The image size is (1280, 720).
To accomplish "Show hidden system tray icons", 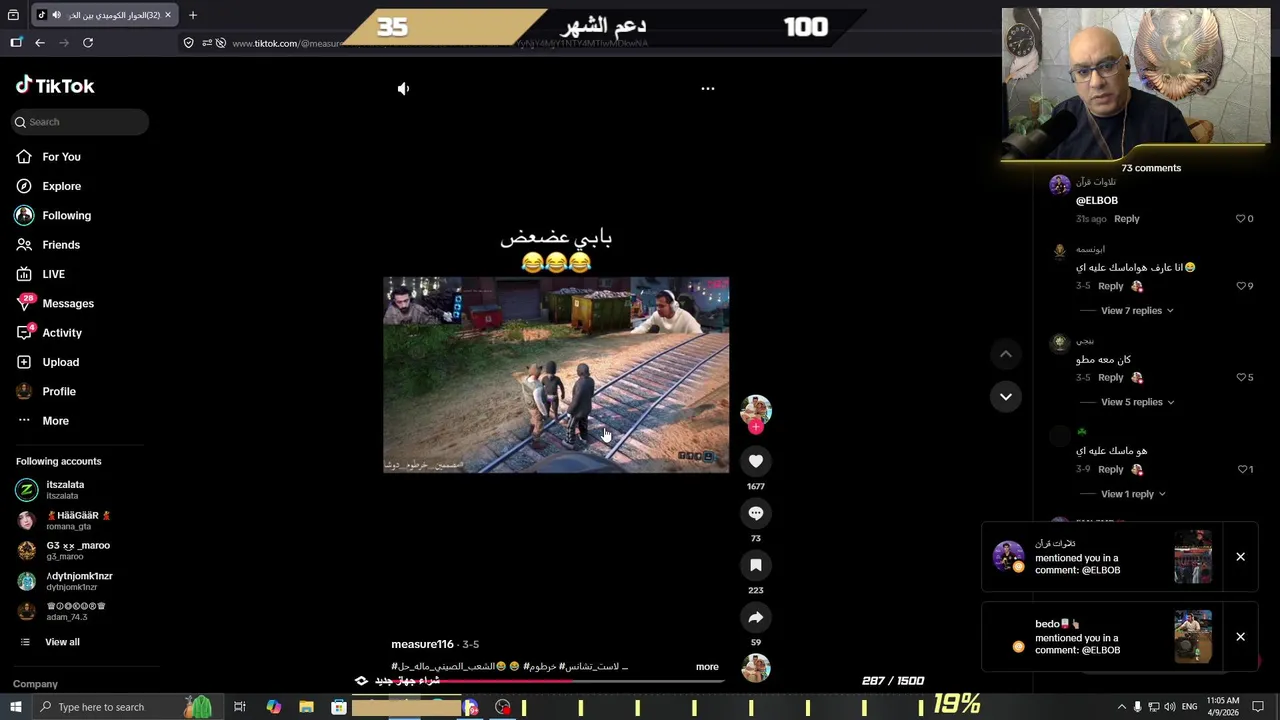I will 1121,707.
